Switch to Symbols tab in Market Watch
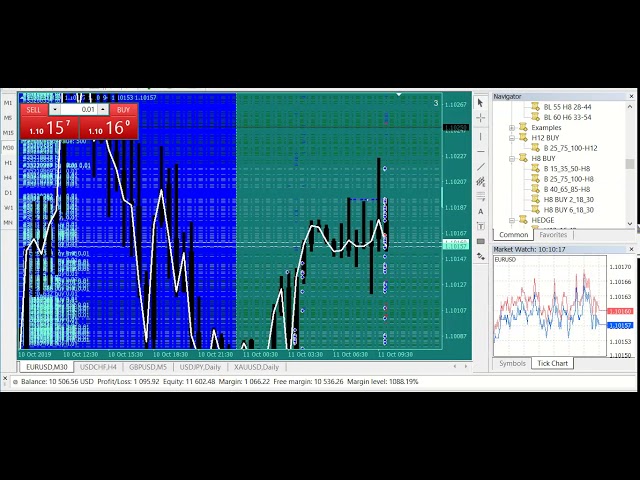This screenshot has width=640, height=480. point(512,364)
